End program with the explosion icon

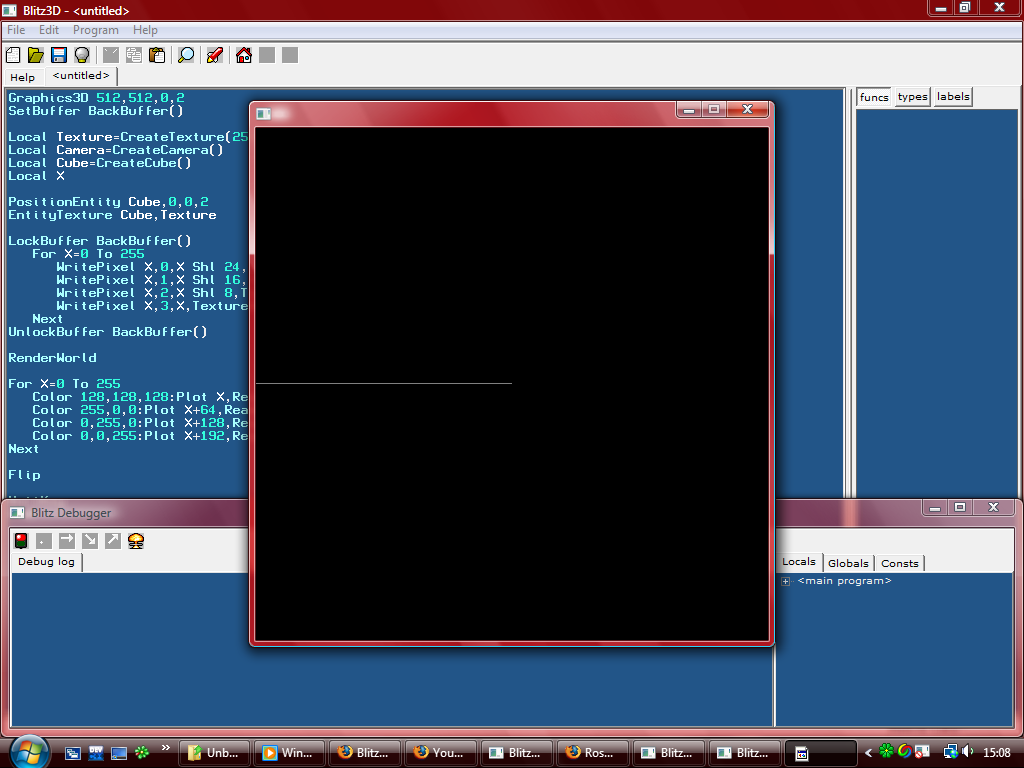pos(136,541)
